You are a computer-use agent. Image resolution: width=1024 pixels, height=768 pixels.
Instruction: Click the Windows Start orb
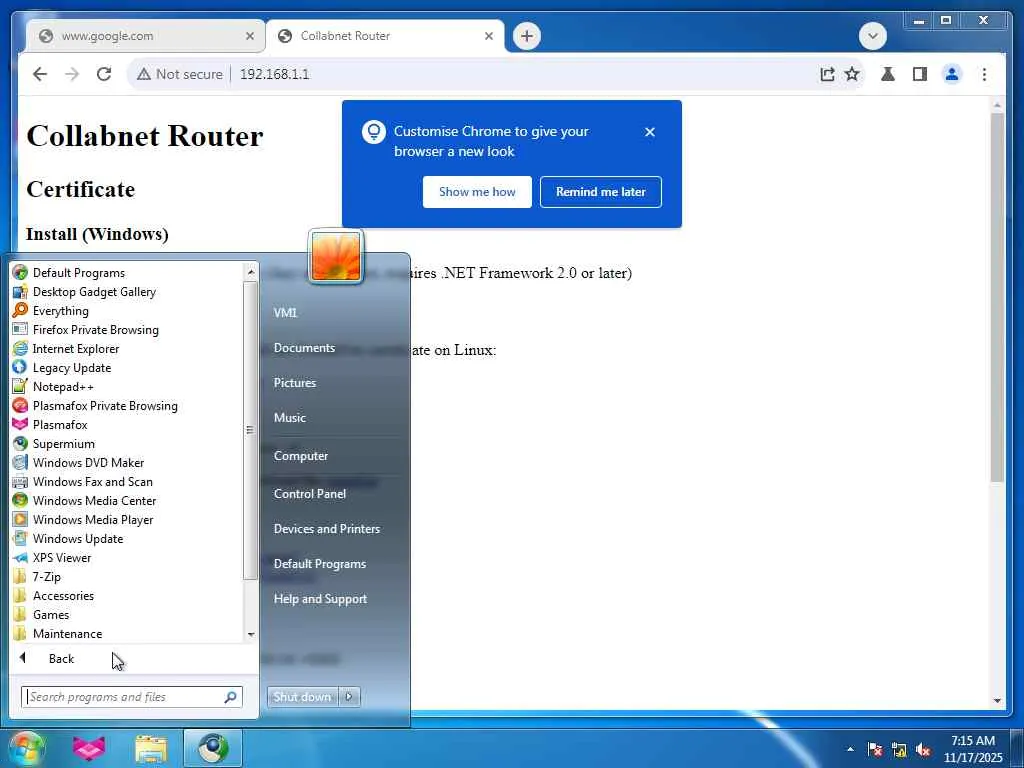coord(26,748)
